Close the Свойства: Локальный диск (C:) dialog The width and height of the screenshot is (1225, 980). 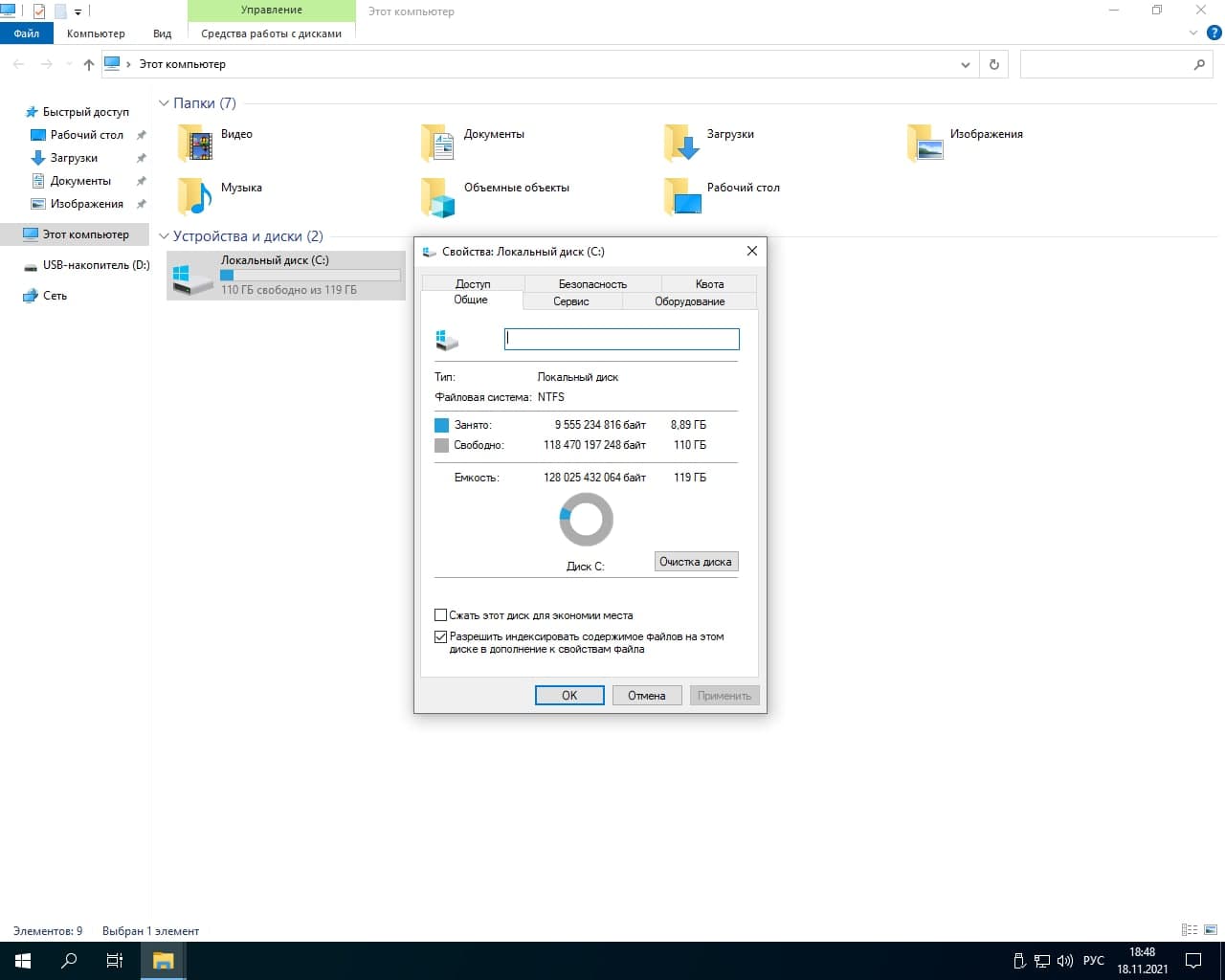tap(752, 251)
